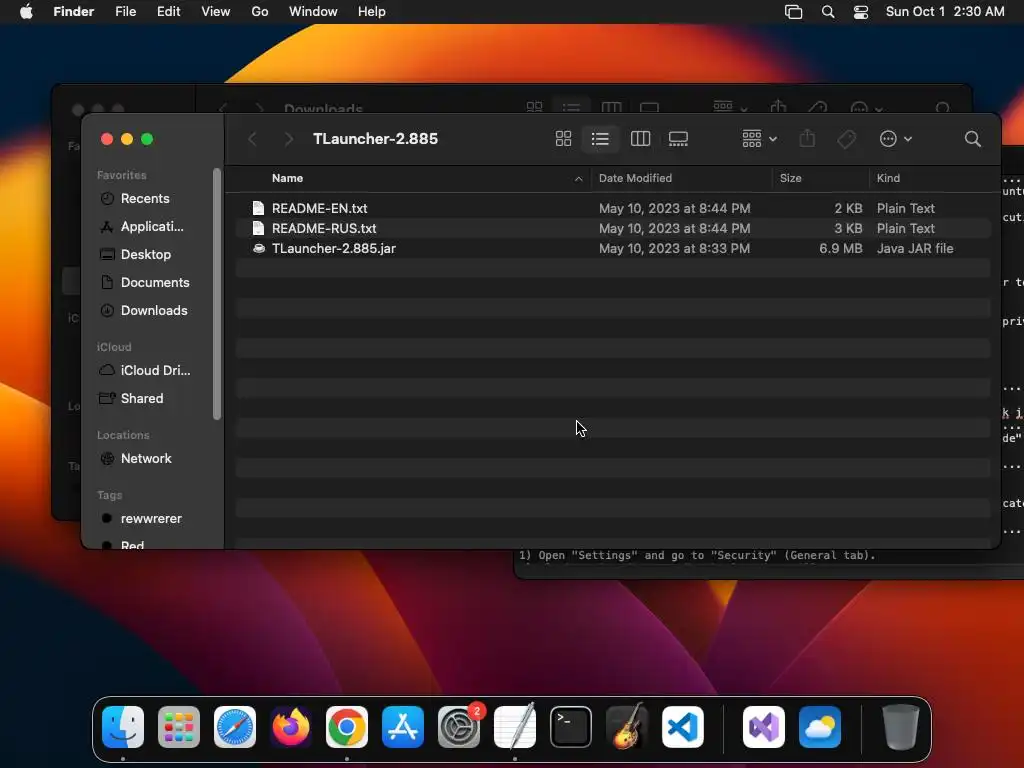Open the Trash from the Dock

click(901, 727)
